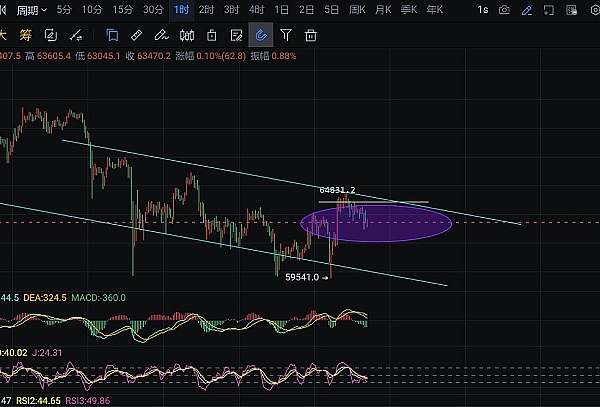Toggle the lock drawings icon
The height and width of the screenshot is (407, 600).
211,35
